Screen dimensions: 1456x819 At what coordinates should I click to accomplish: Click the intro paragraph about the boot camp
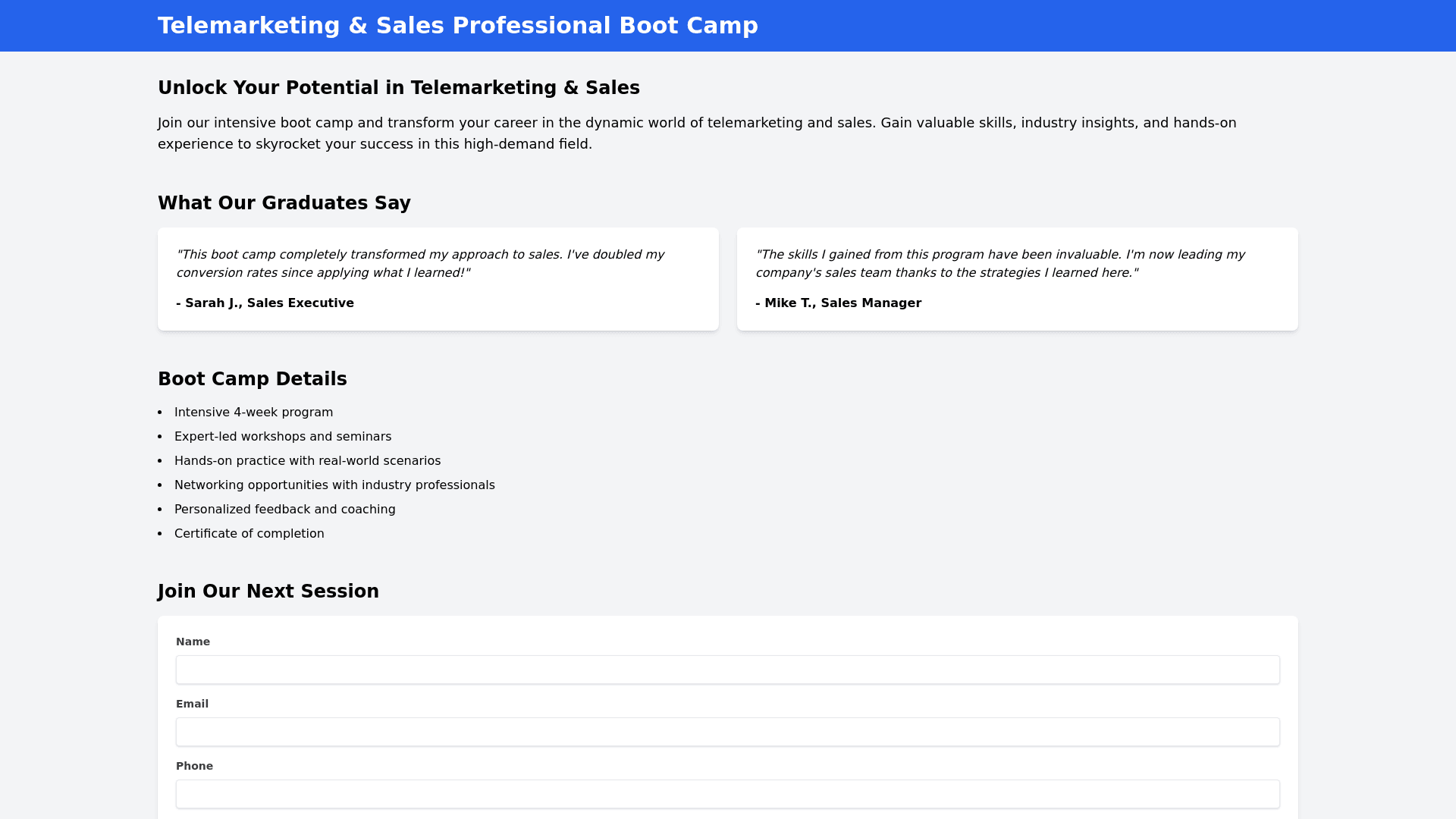tap(696, 133)
